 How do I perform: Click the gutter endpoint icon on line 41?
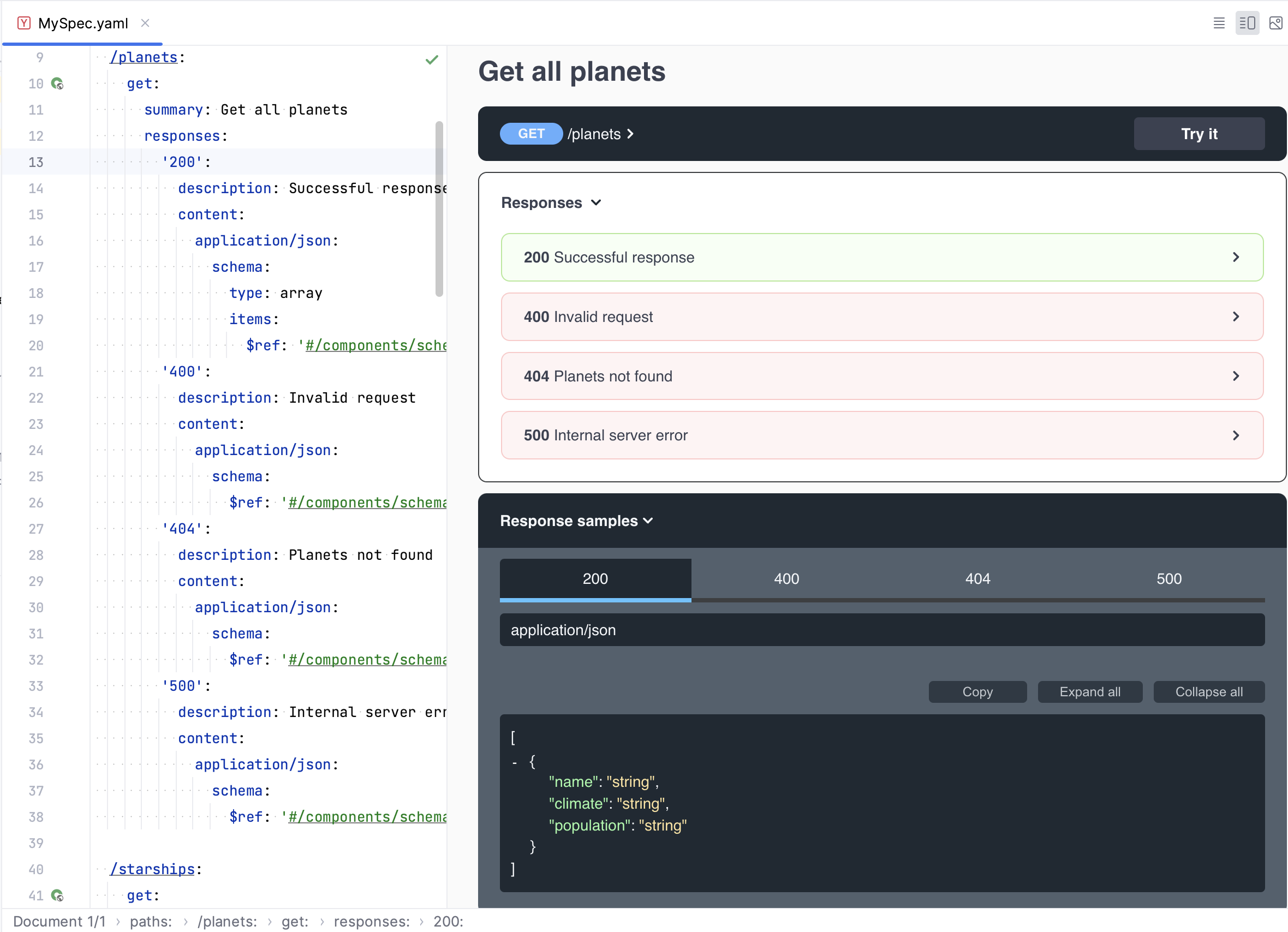click(x=57, y=895)
